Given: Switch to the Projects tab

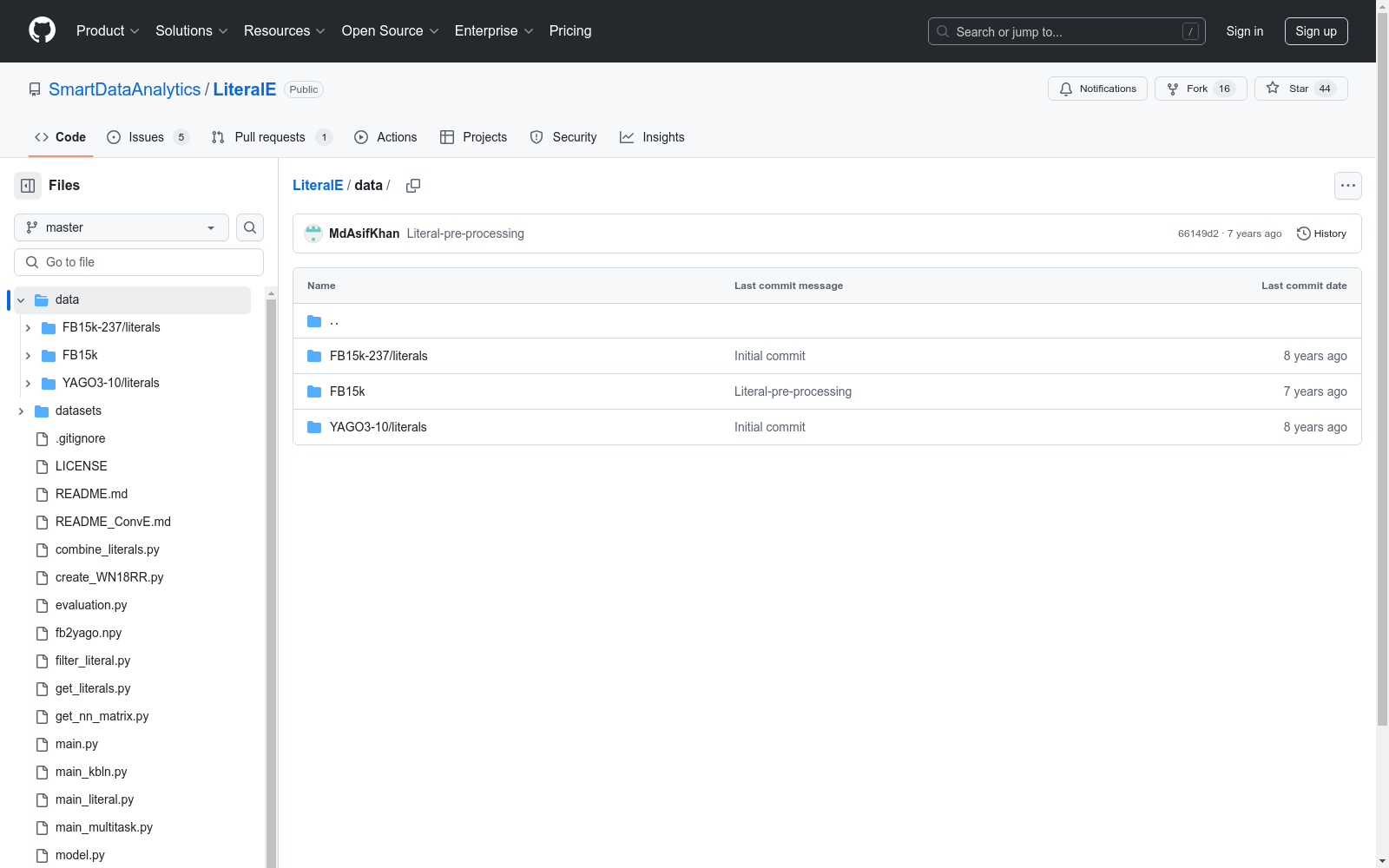Looking at the screenshot, I should coord(474,137).
